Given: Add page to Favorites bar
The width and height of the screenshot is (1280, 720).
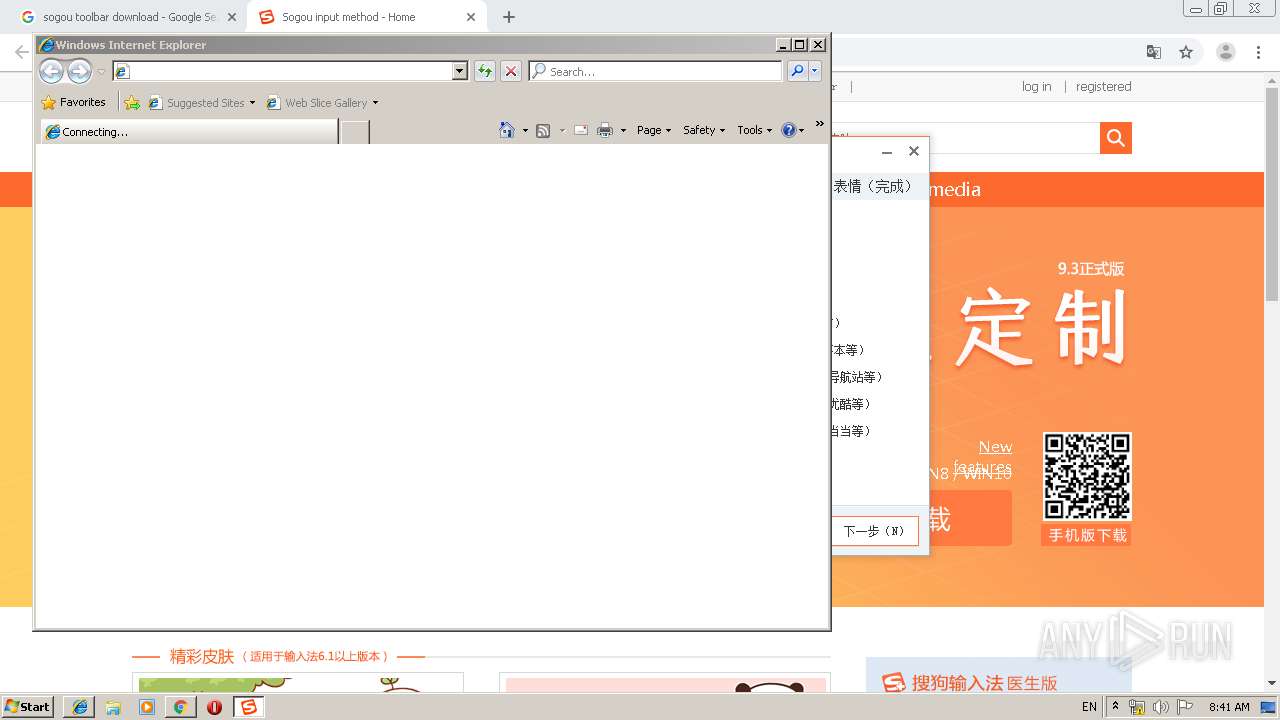Looking at the screenshot, I should [132, 102].
